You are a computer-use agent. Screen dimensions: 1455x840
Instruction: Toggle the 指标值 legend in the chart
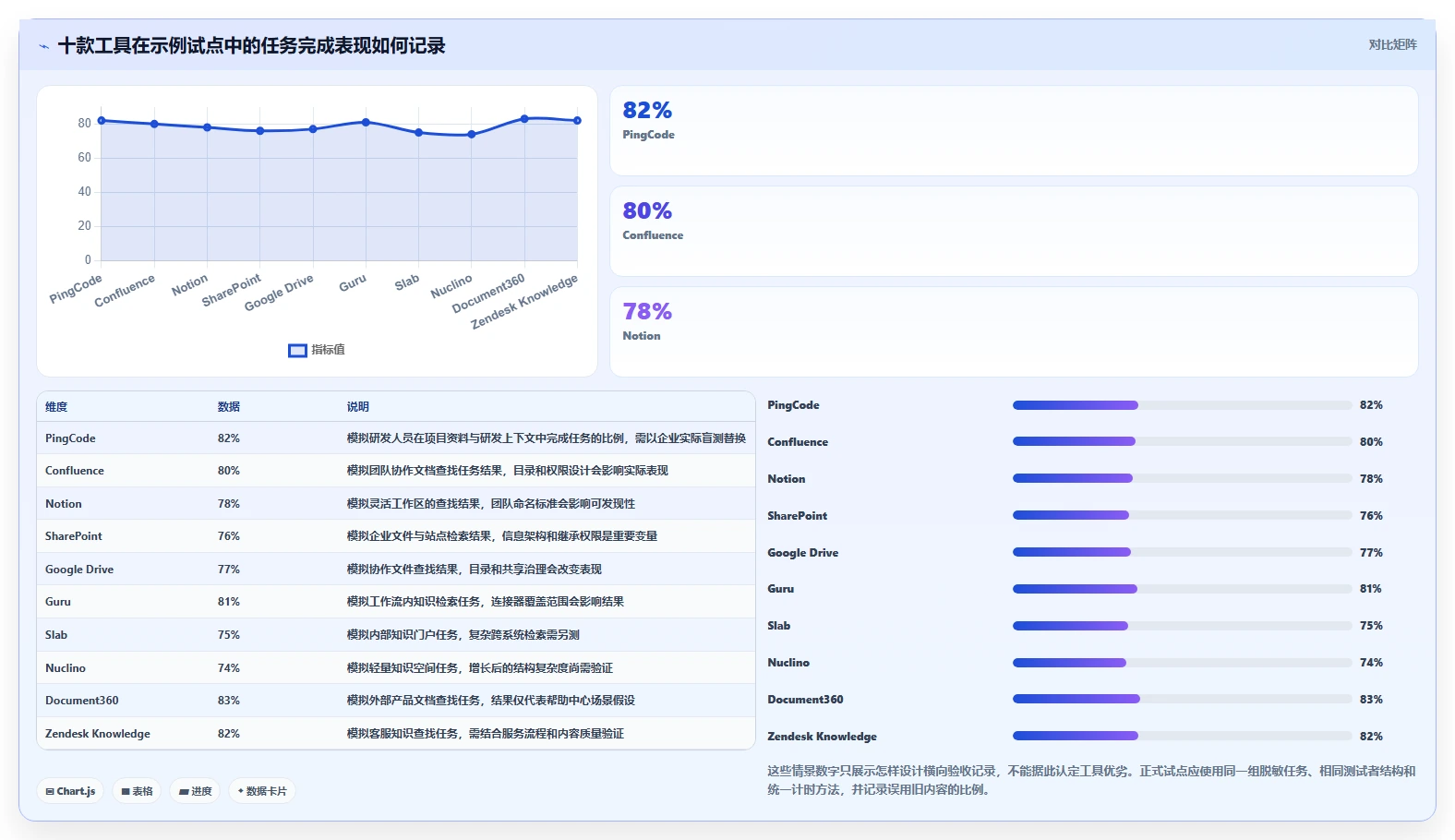[x=317, y=350]
